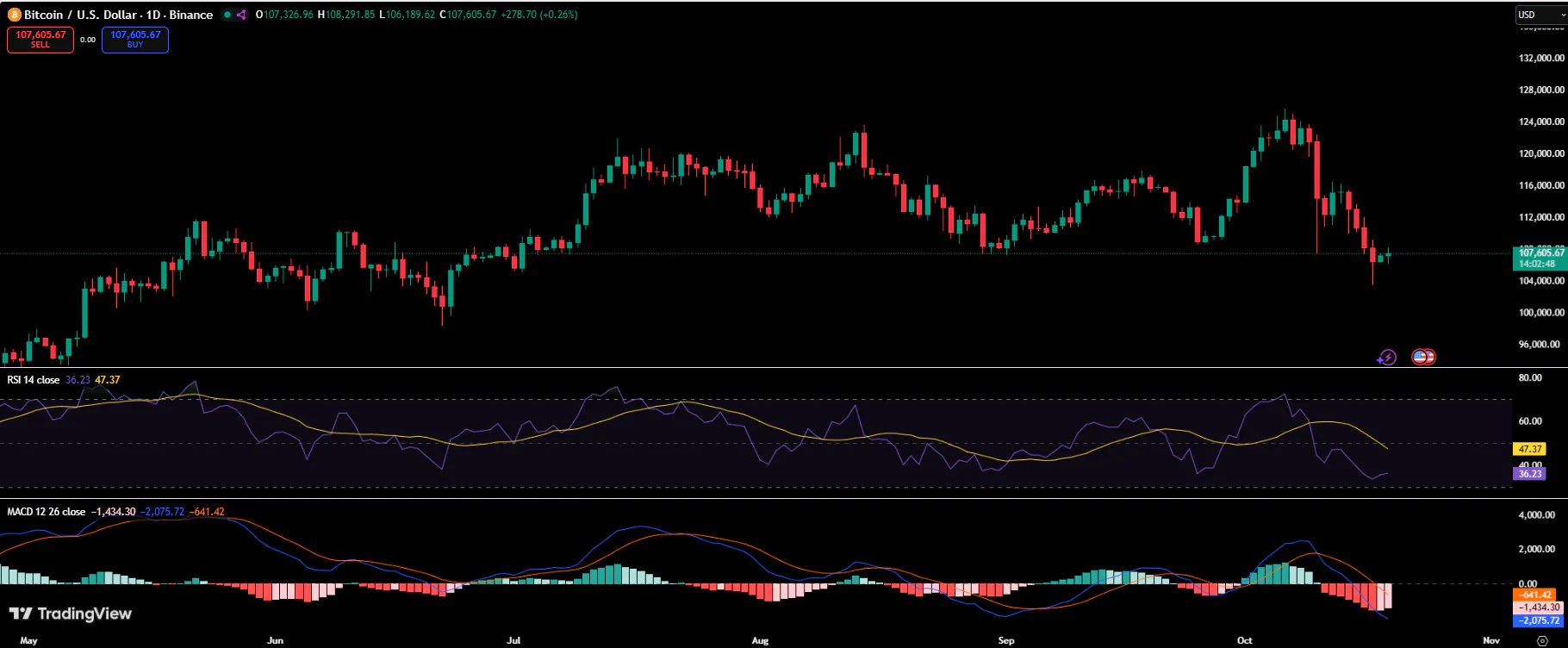Click the Jun label on time axis
Viewport: 1568px width, 648px height.
click(x=275, y=641)
